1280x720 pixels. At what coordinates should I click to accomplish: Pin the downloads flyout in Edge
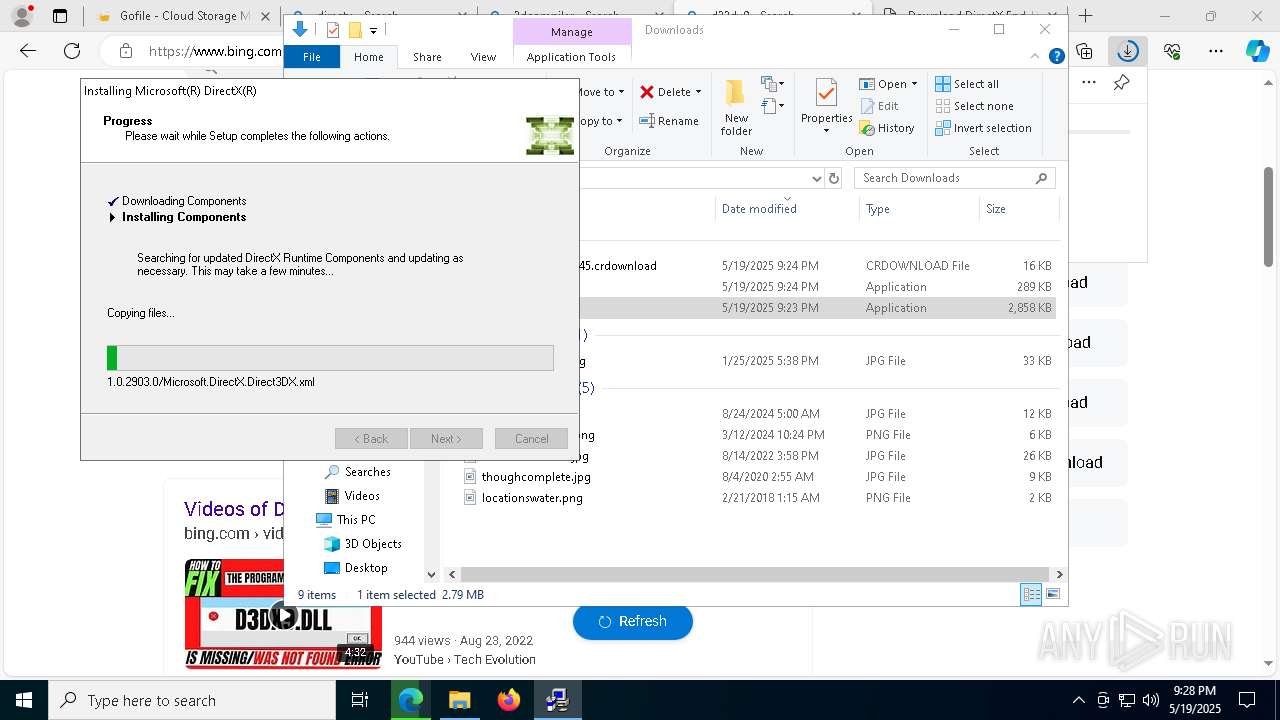[1121, 83]
